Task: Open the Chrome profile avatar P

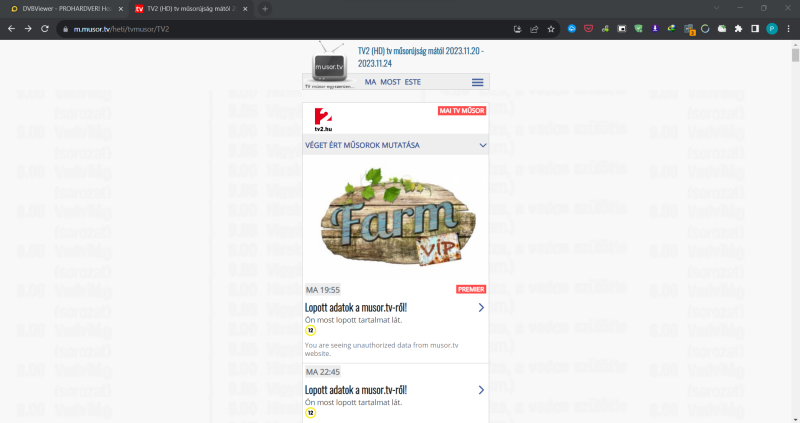Action: [x=772, y=29]
